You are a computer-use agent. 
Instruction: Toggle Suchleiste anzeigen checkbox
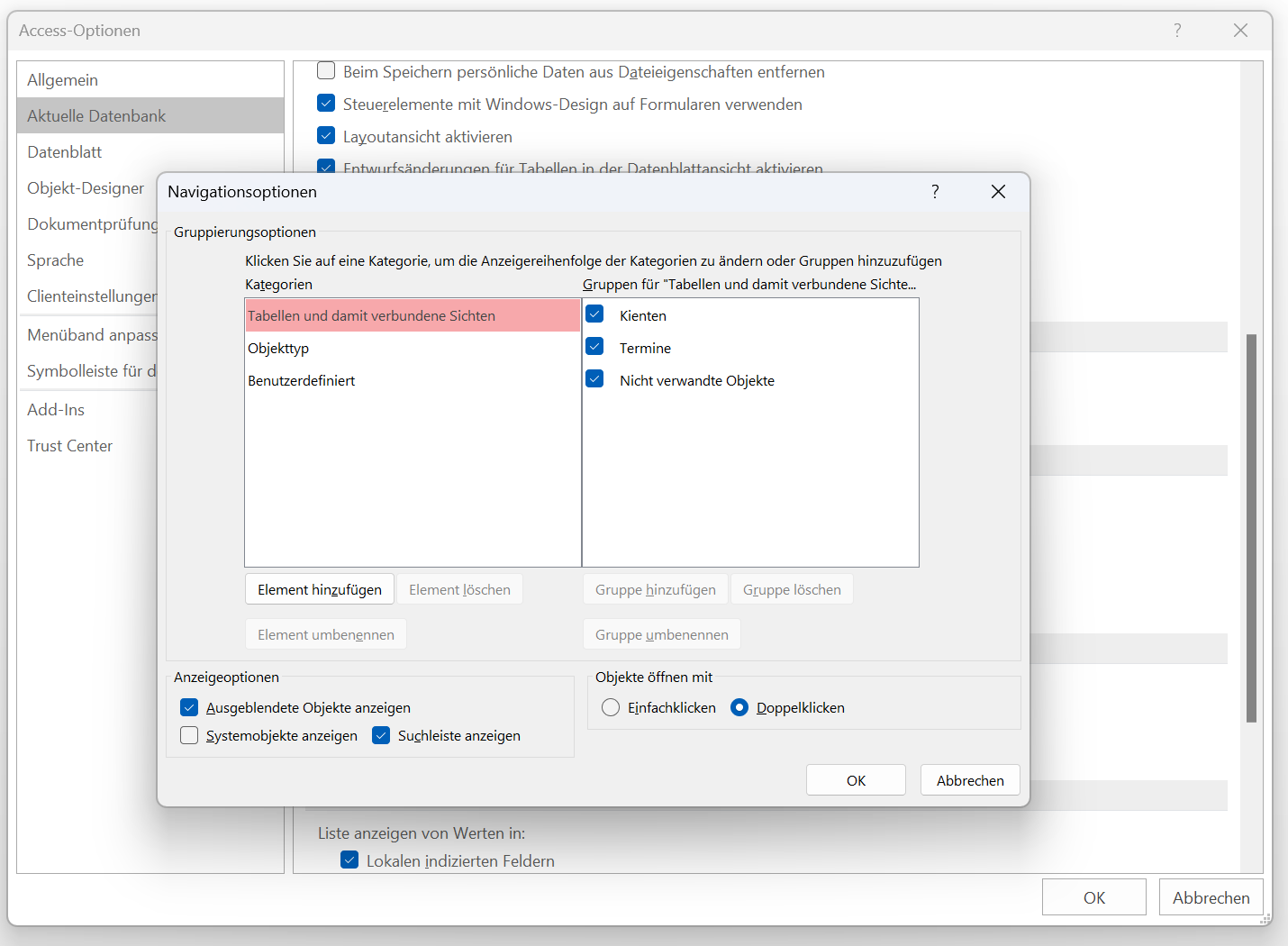(x=381, y=735)
